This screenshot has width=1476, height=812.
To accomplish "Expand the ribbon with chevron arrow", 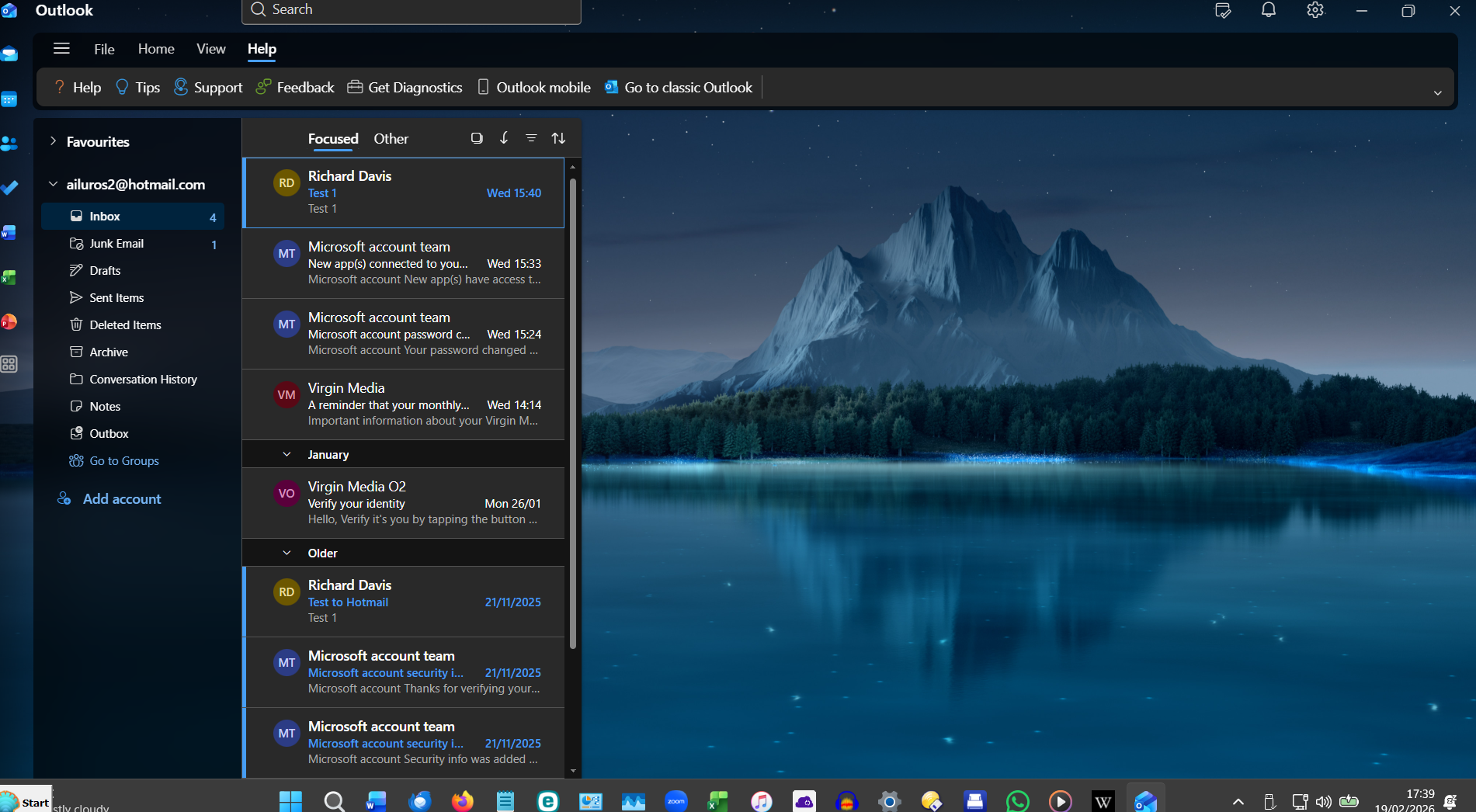I will click(x=1437, y=92).
